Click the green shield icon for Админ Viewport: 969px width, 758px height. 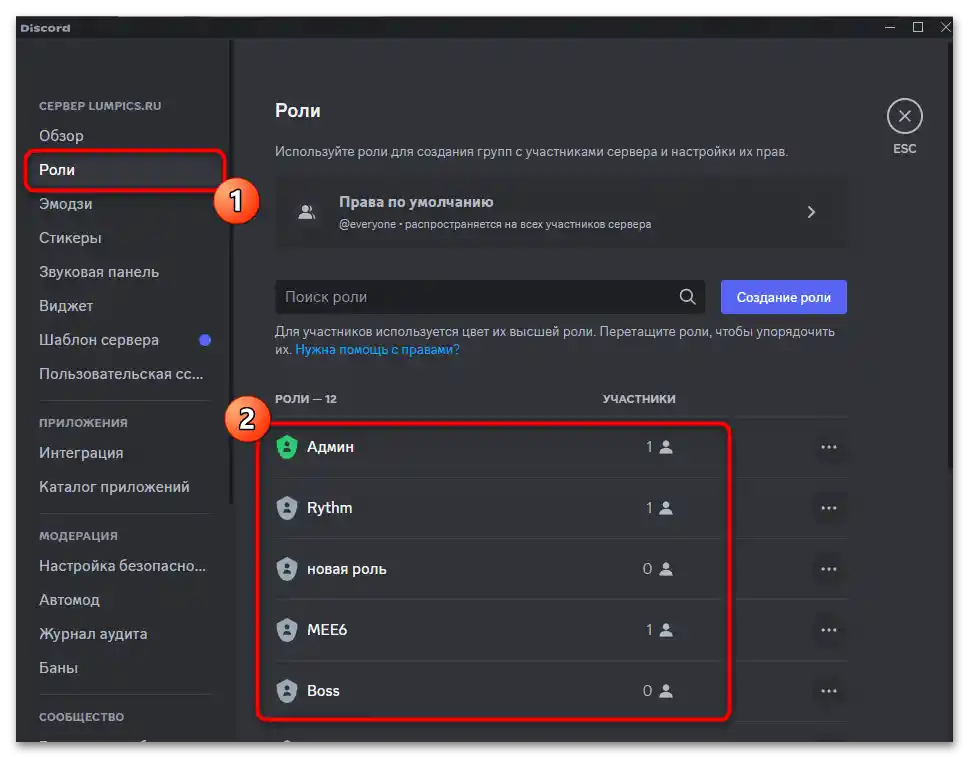click(287, 447)
